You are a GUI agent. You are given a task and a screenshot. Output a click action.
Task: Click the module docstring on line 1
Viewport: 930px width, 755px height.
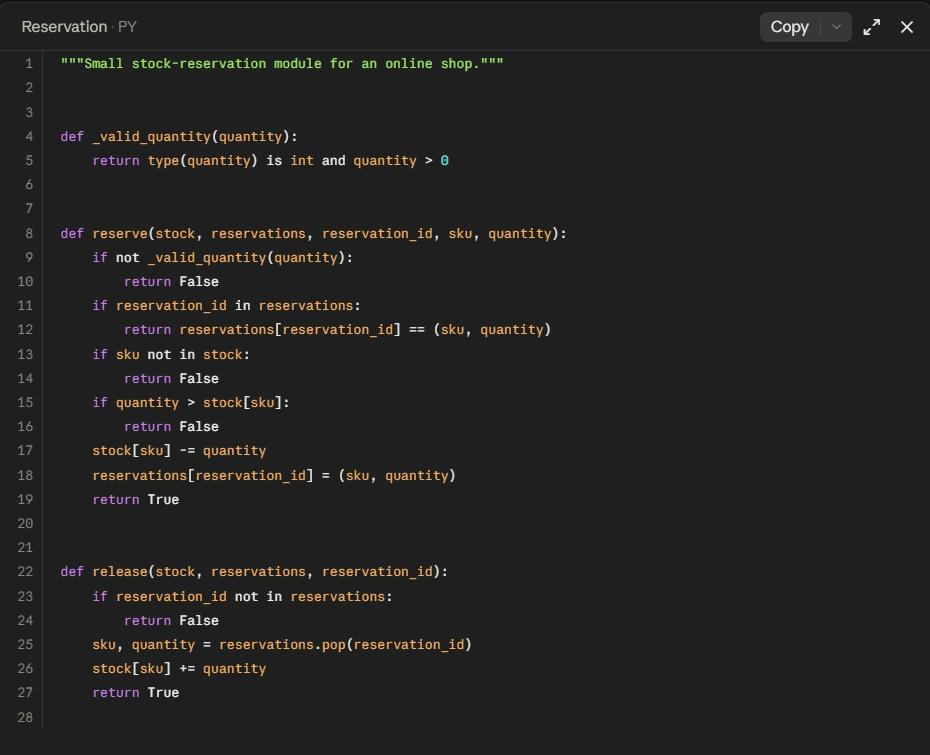click(x=282, y=63)
